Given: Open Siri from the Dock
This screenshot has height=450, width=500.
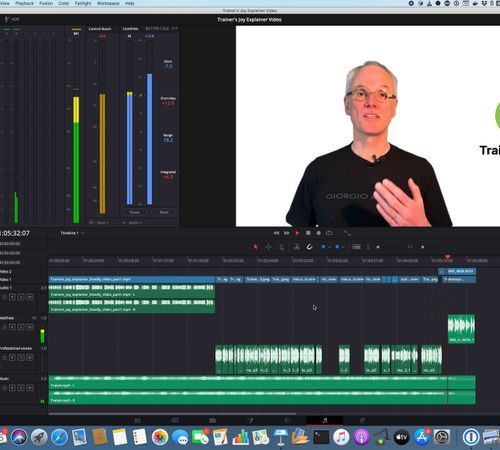Looking at the screenshot, I should pyautogui.click(x=19, y=437).
